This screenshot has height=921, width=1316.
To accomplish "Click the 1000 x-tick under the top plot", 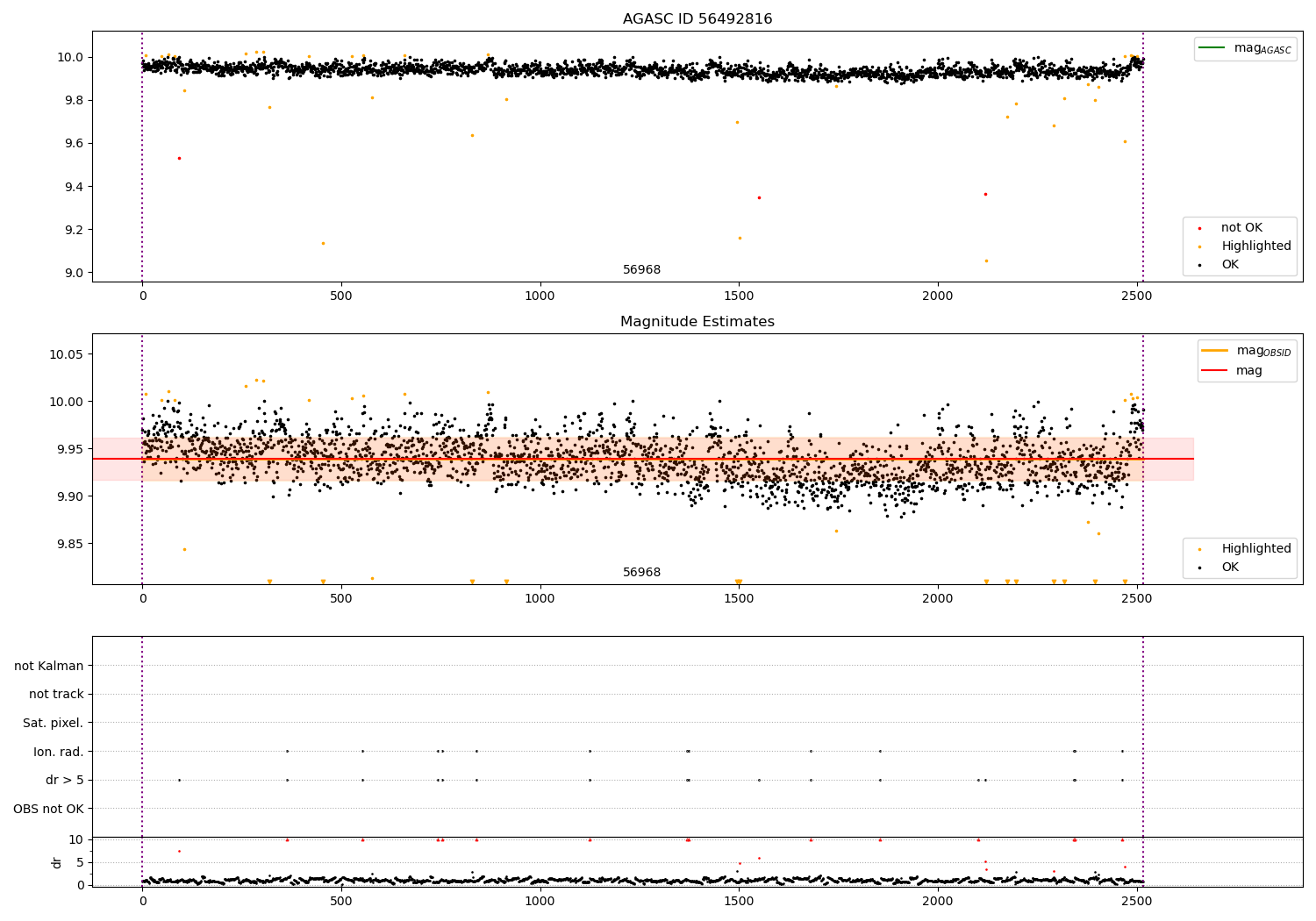I will click(x=540, y=296).
